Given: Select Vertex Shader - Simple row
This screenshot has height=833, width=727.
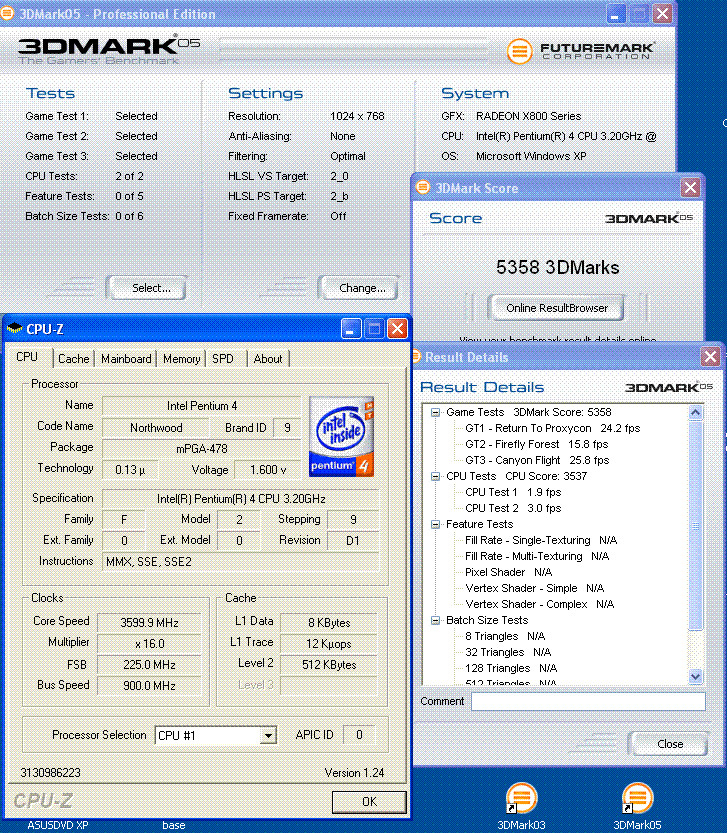Looking at the screenshot, I should pos(535,588).
